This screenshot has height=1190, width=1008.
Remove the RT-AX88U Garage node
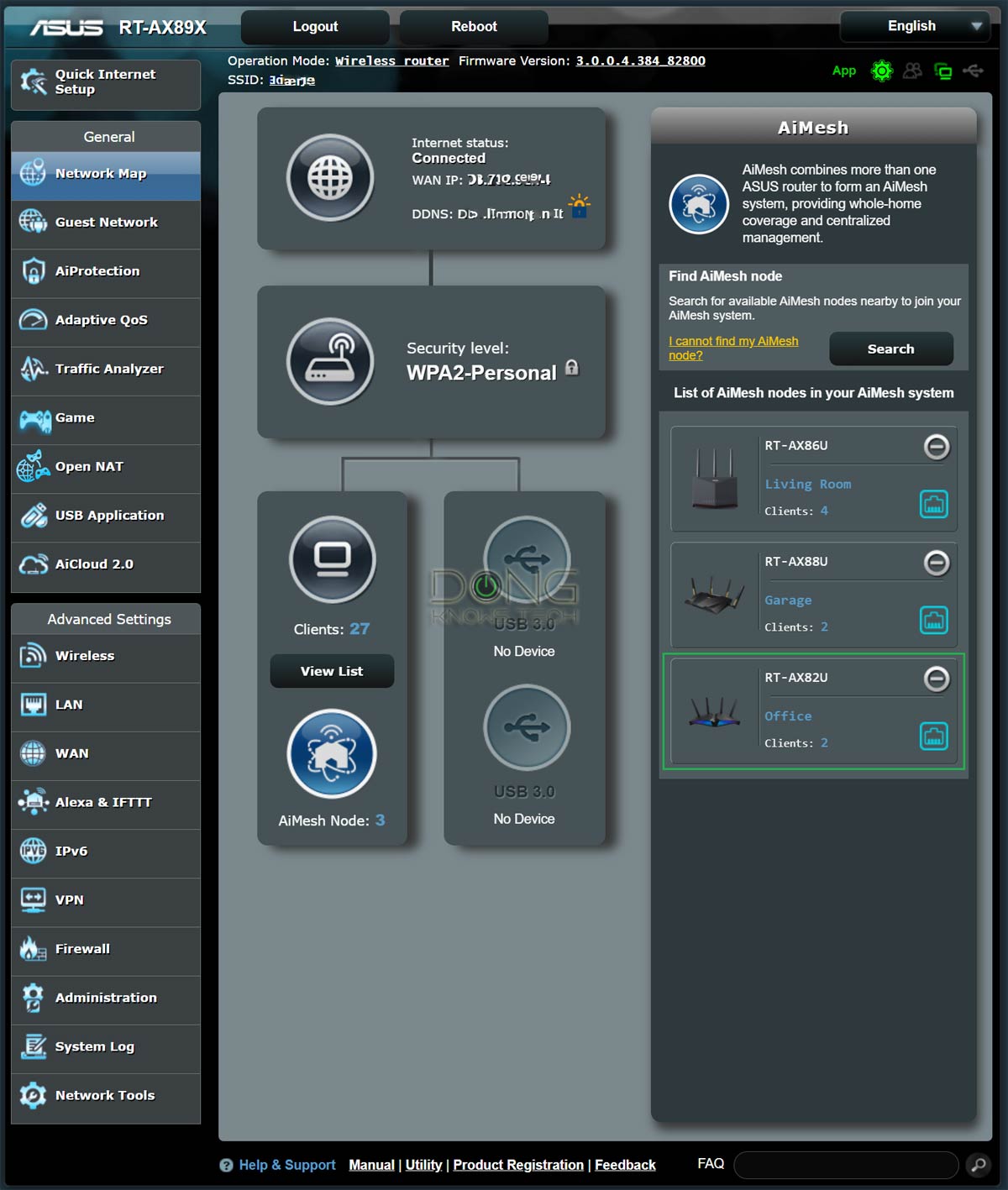point(936,563)
